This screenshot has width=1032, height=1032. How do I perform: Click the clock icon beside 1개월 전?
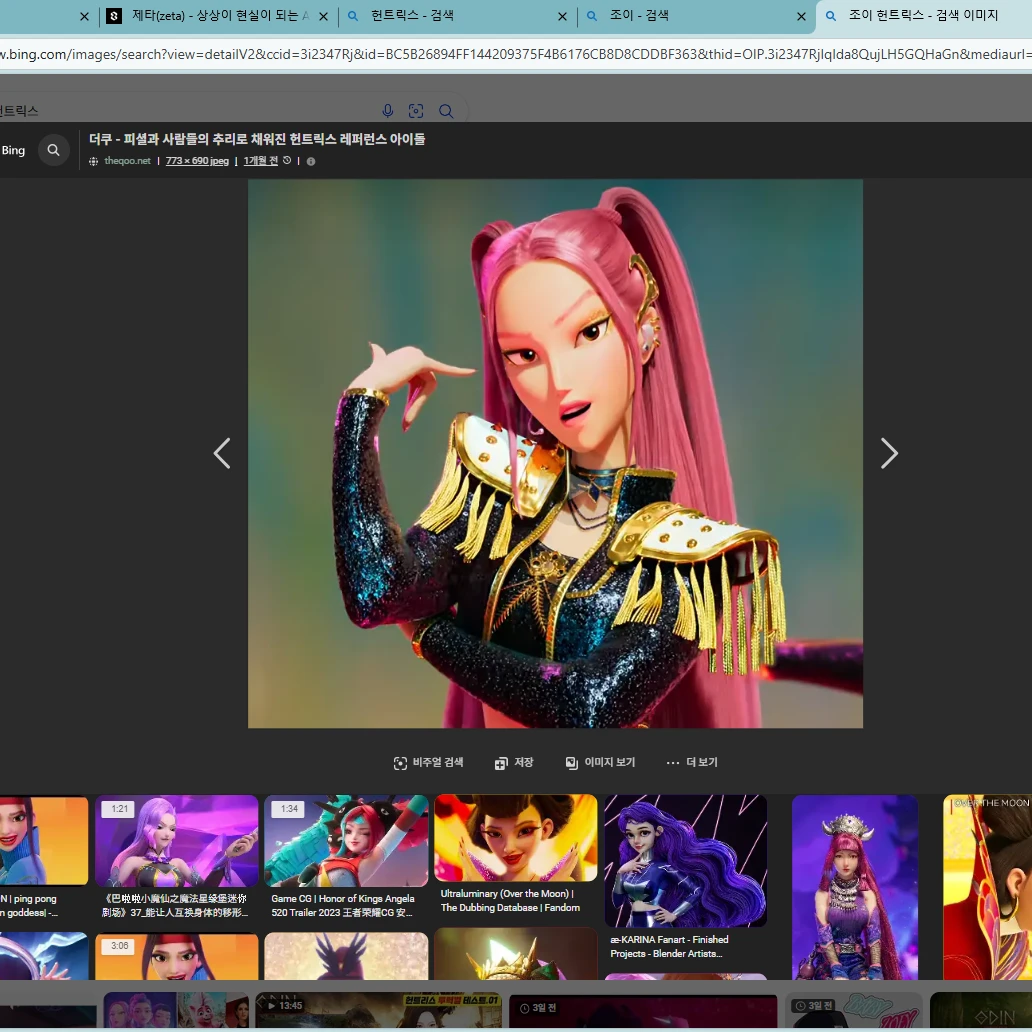[x=287, y=160]
